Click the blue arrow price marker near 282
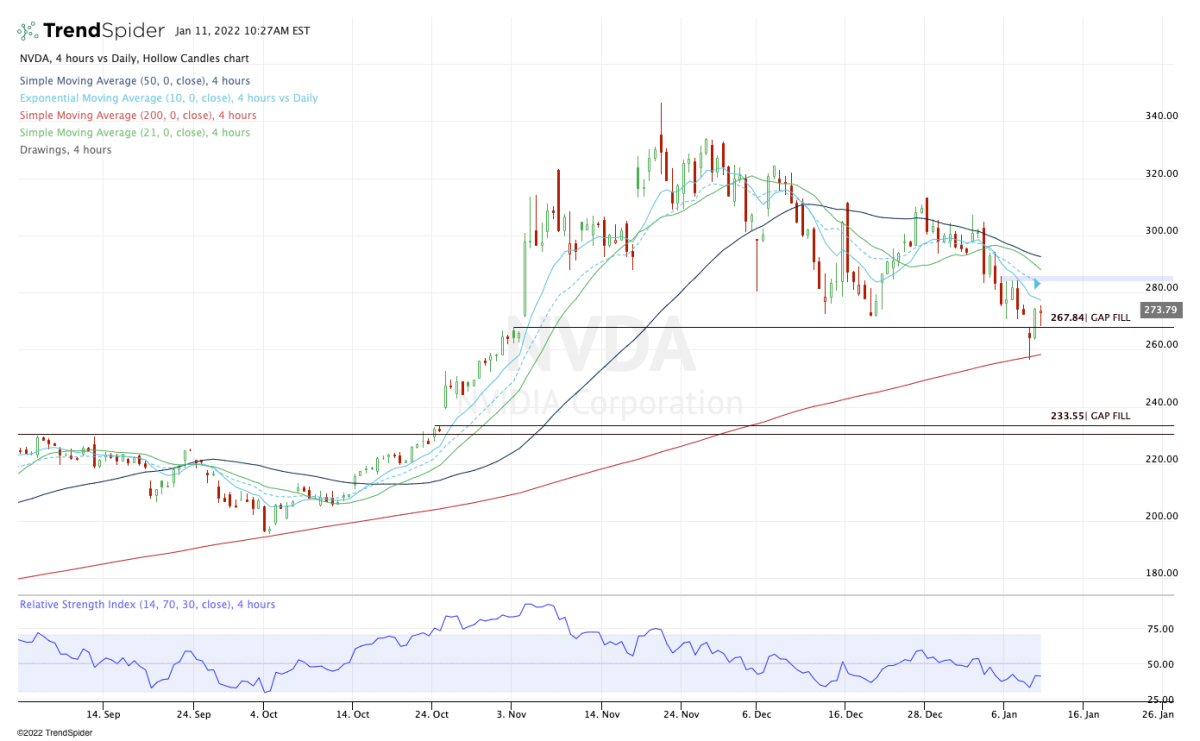This screenshot has height=741, width=1200. (x=1037, y=284)
